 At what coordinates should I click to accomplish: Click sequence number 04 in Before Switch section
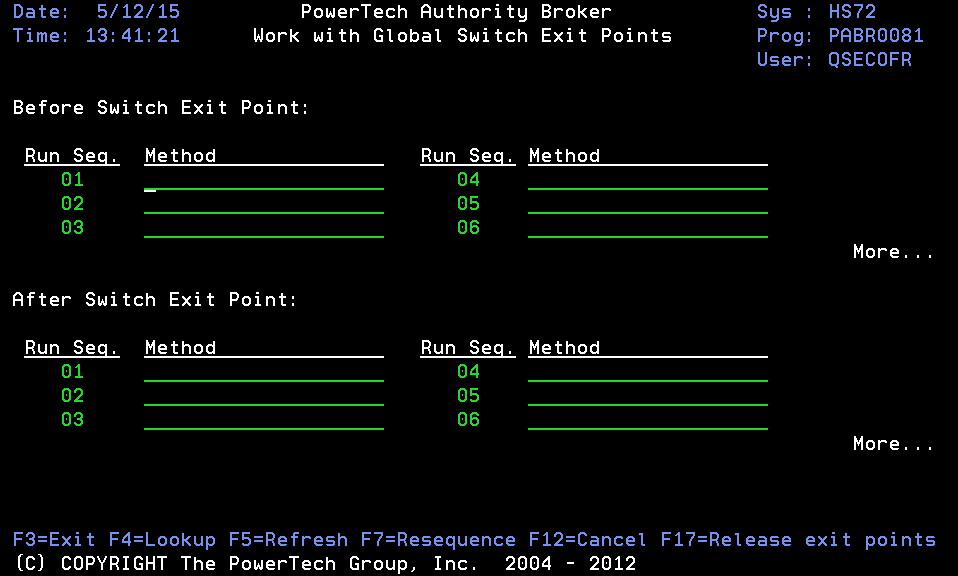tap(468, 180)
